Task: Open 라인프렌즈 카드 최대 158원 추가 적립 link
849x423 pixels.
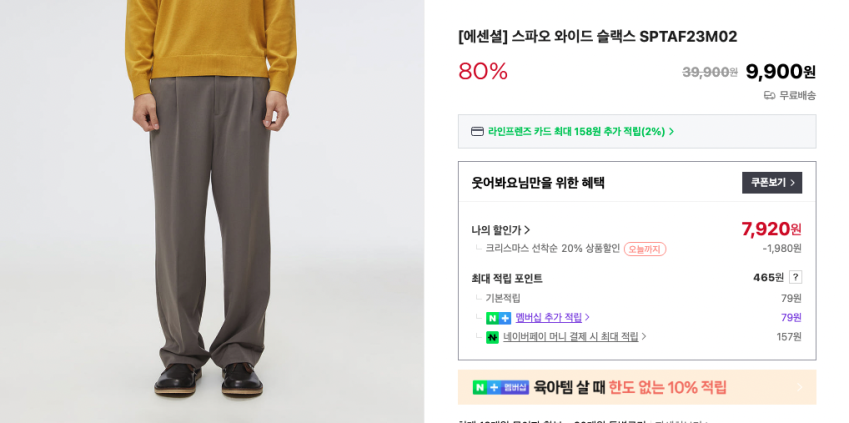Action: coord(576,132)
